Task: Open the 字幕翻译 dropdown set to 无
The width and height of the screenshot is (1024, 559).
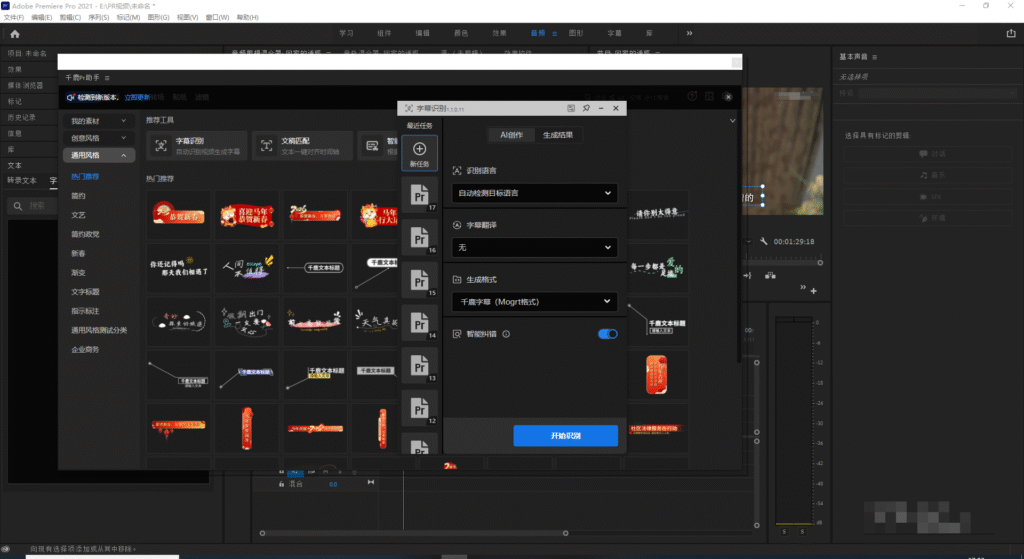Action: [x=535, y=247]
